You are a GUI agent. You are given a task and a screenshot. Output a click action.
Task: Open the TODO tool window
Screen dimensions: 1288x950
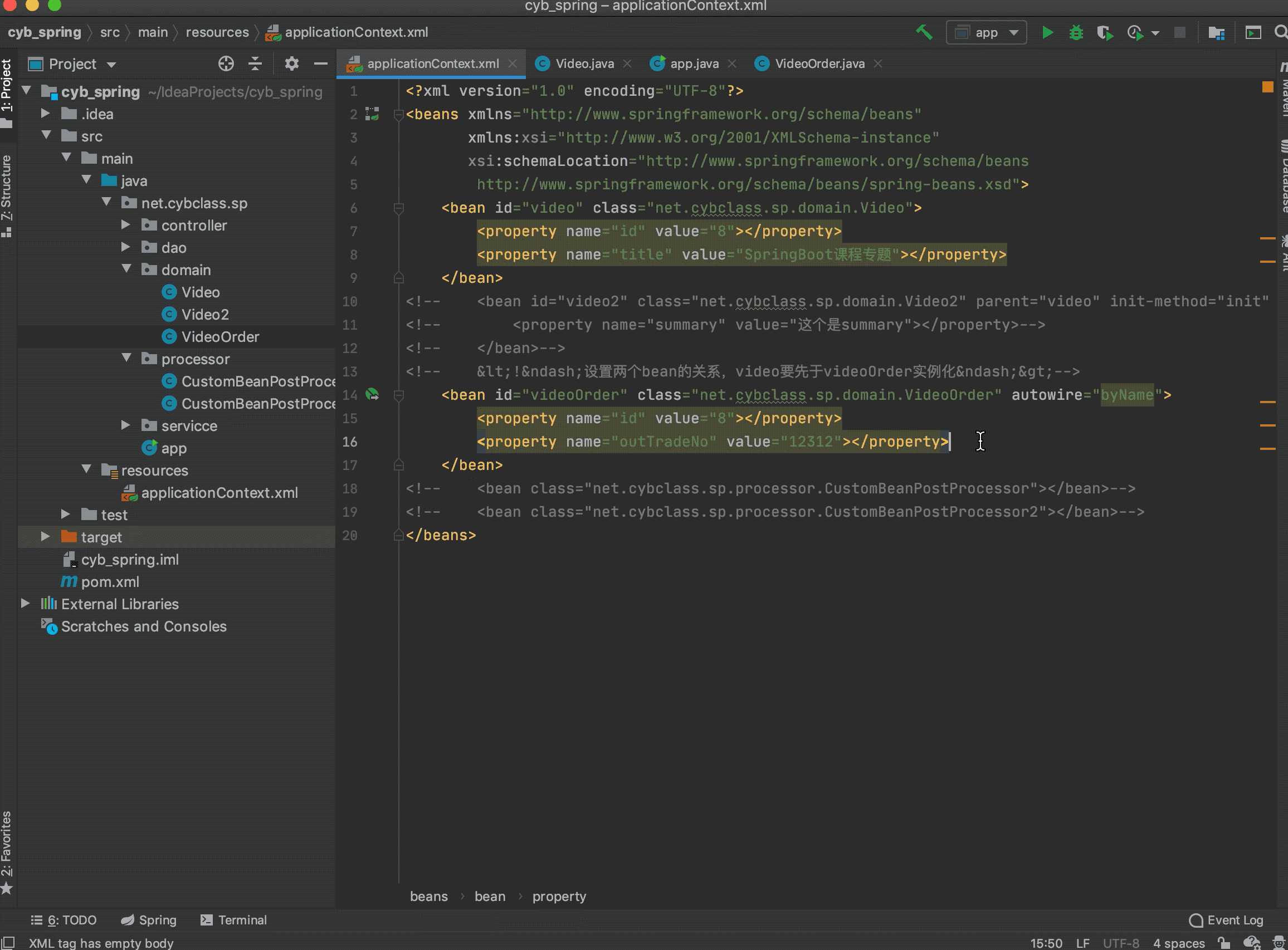click(64, 920)
